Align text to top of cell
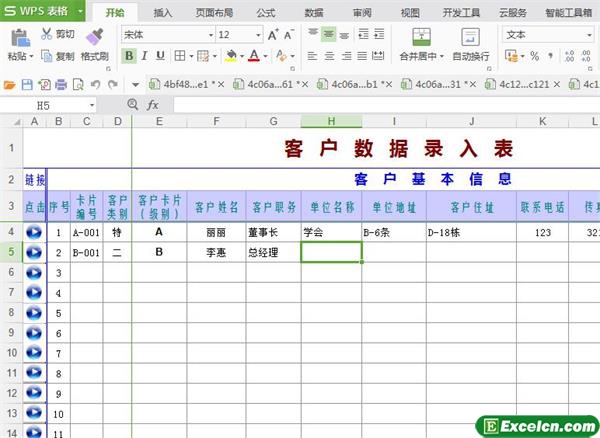This screenshot has width=600, height=438. point(313,34)
